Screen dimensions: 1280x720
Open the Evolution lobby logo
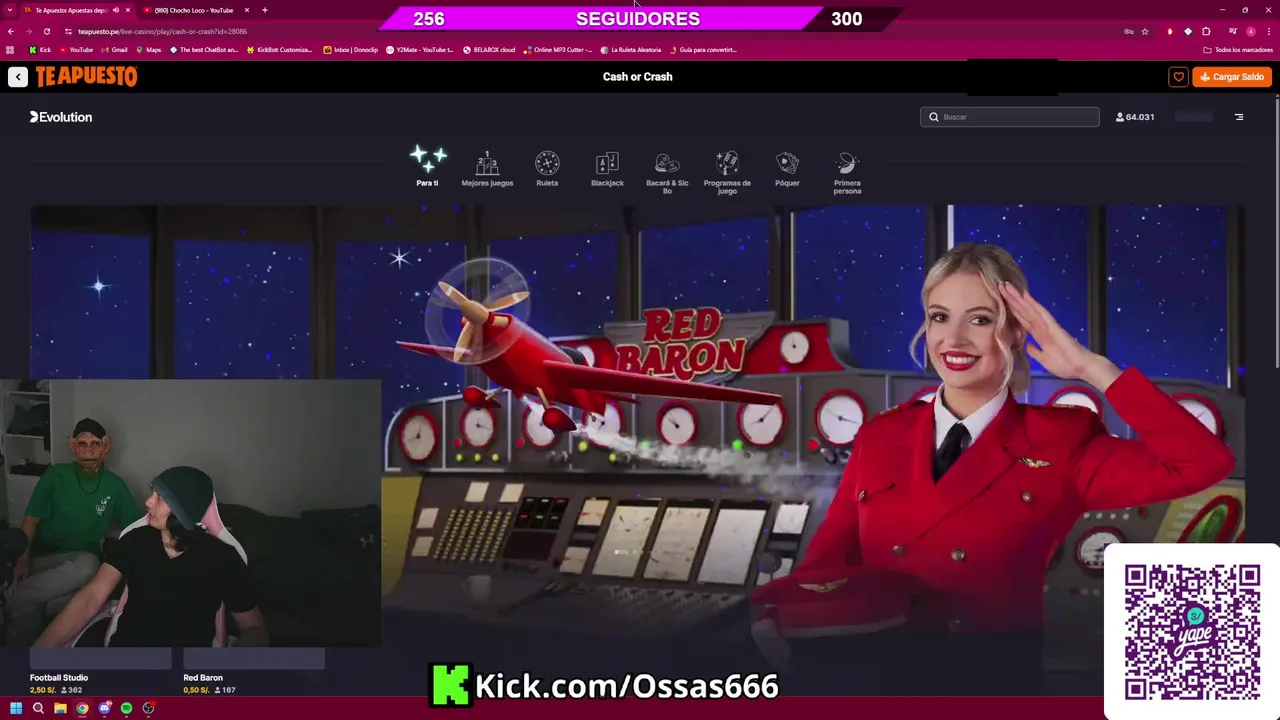tap(61, 117)
